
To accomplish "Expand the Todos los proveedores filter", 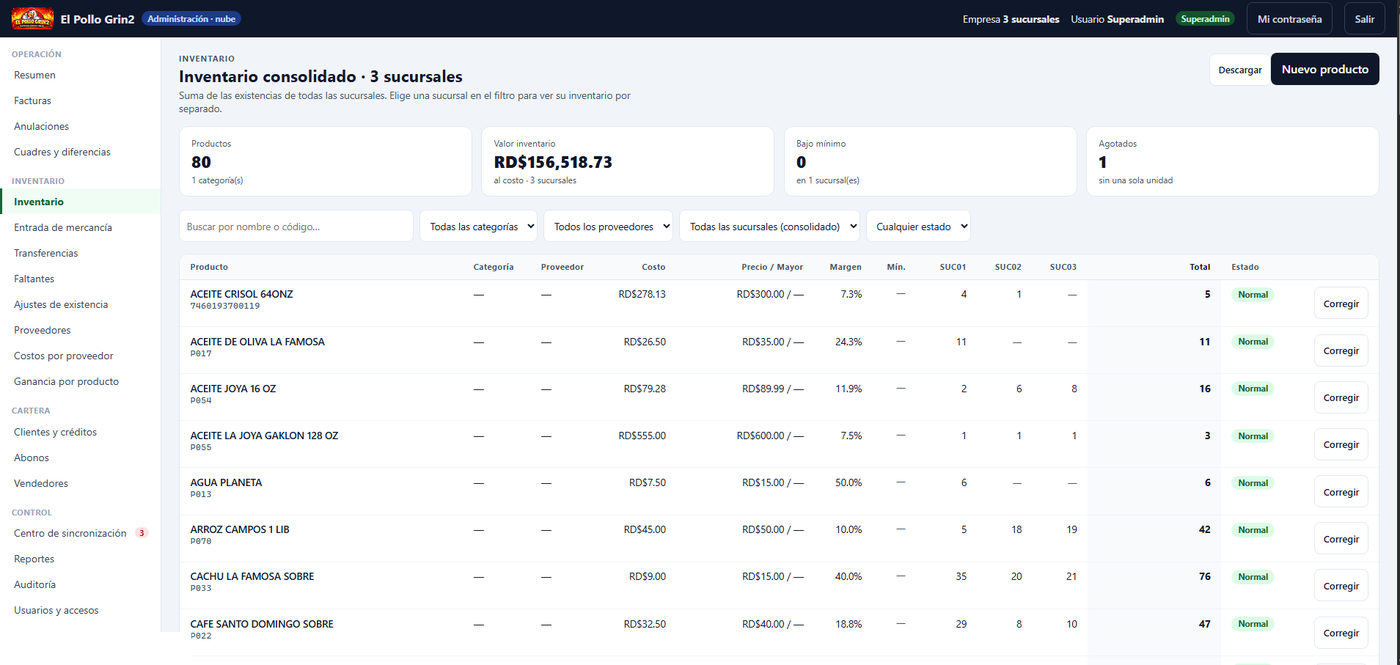I will 611,226.
